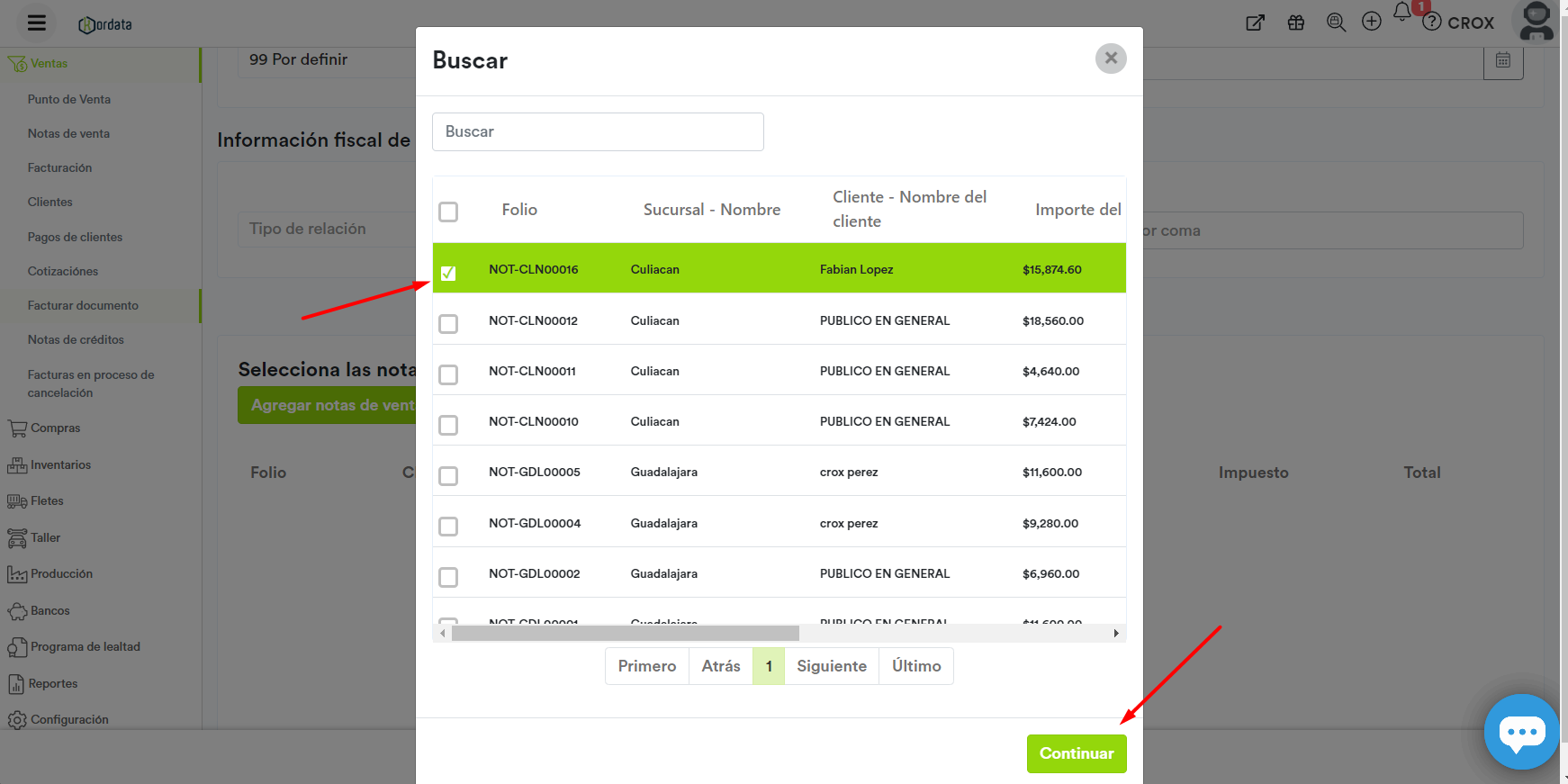Image resolution: width=1568 pixels, height=784 pixels.
Task: Go to Punto de Venta
Action: tap(69, 100)
